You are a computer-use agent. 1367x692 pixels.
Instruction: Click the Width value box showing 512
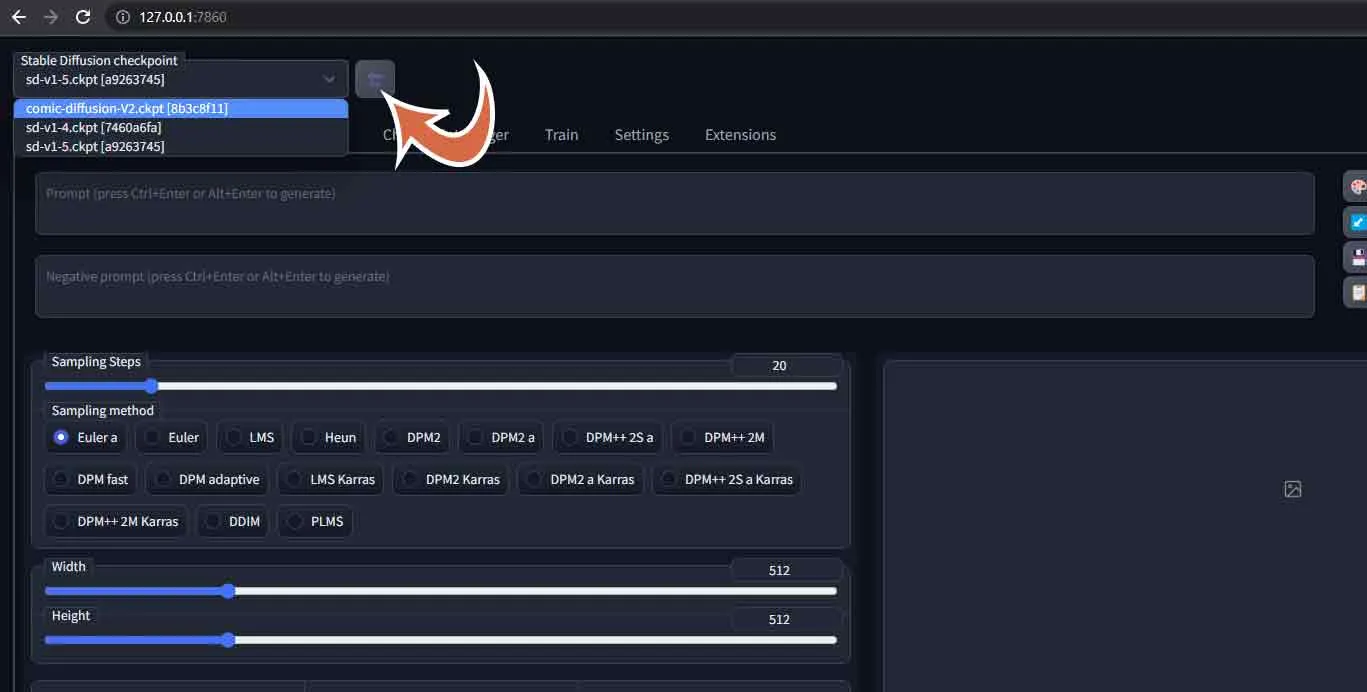coord(786,570)
